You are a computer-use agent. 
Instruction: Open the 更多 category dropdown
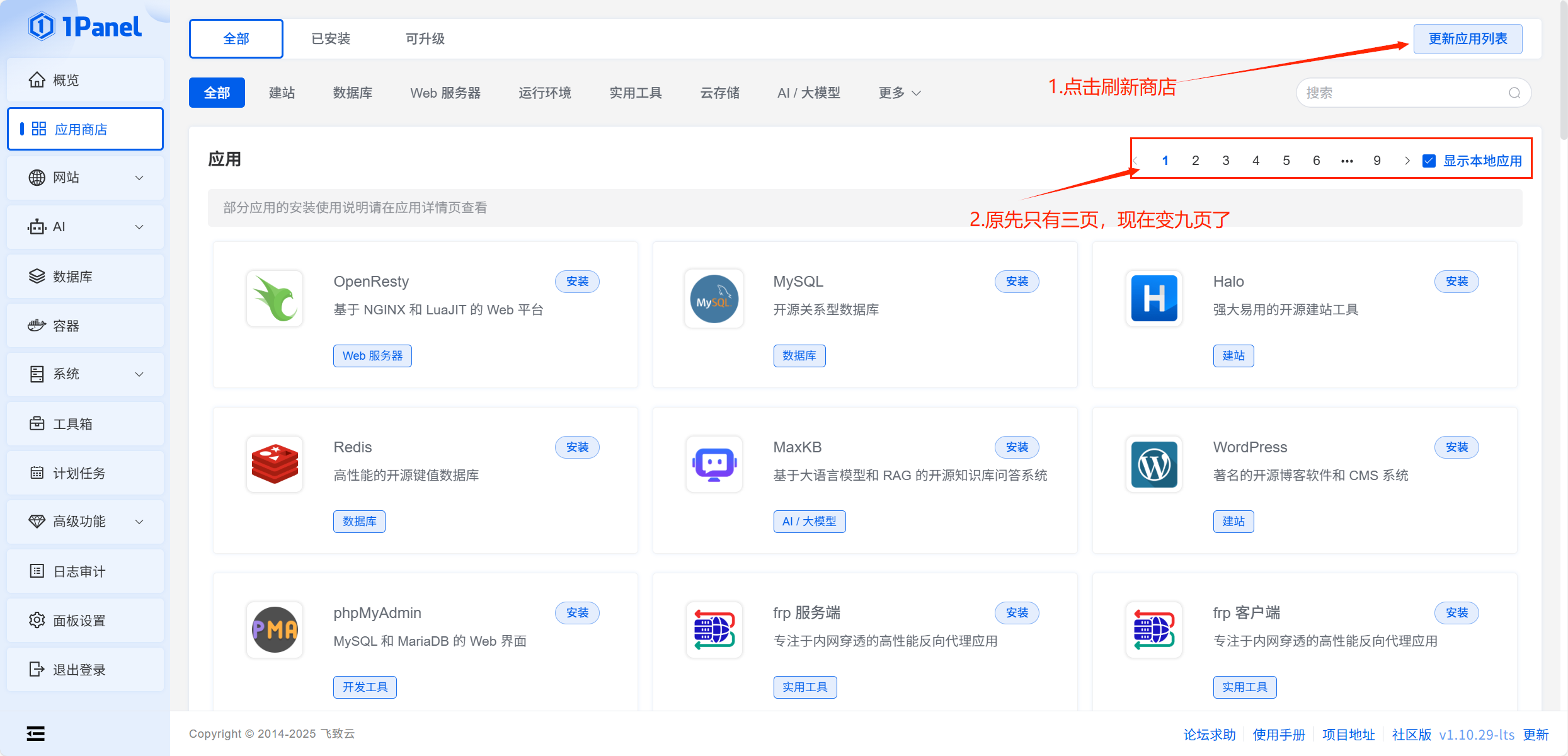pyautogui.click(x=899, y=93)
